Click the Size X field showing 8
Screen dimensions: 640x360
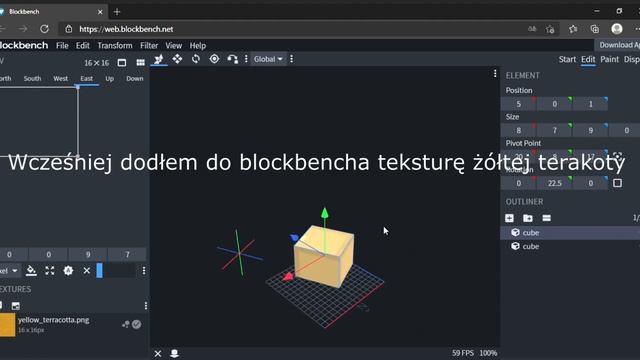pyautogui.click(x=518, y=131)
